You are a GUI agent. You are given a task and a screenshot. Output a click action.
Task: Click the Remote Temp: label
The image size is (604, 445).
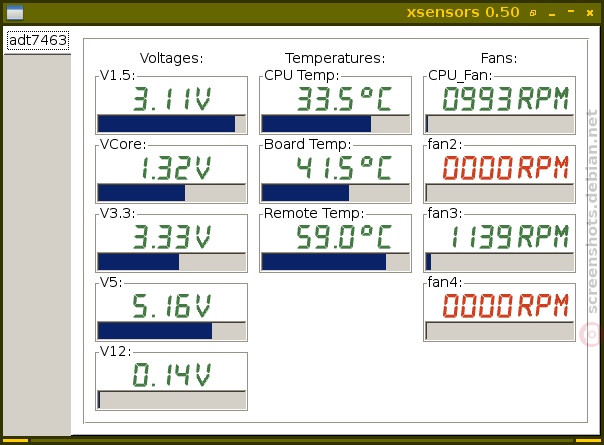(x=314, y=213)
